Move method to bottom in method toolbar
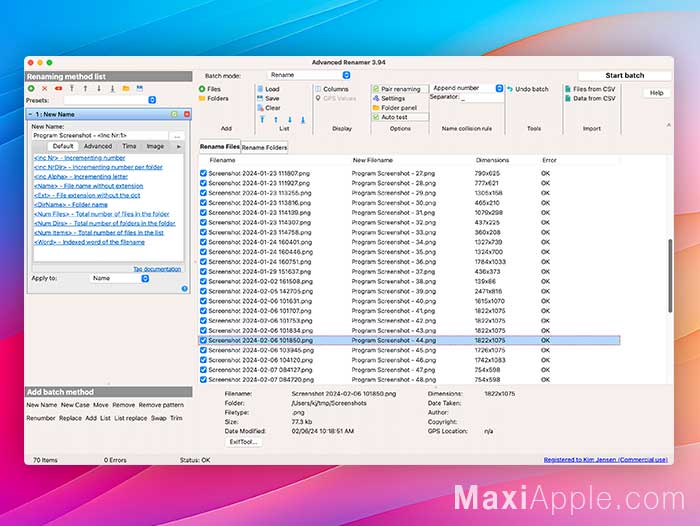 pyautogui.click(x=112, y=88)
